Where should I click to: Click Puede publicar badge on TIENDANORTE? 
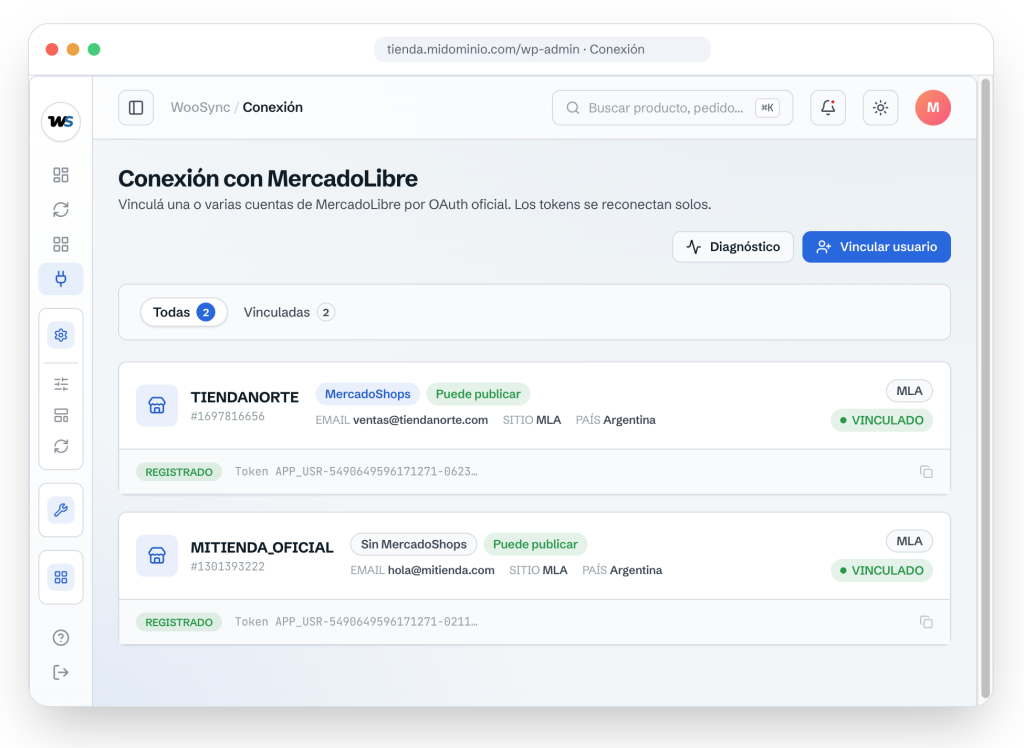click(478, 394)
